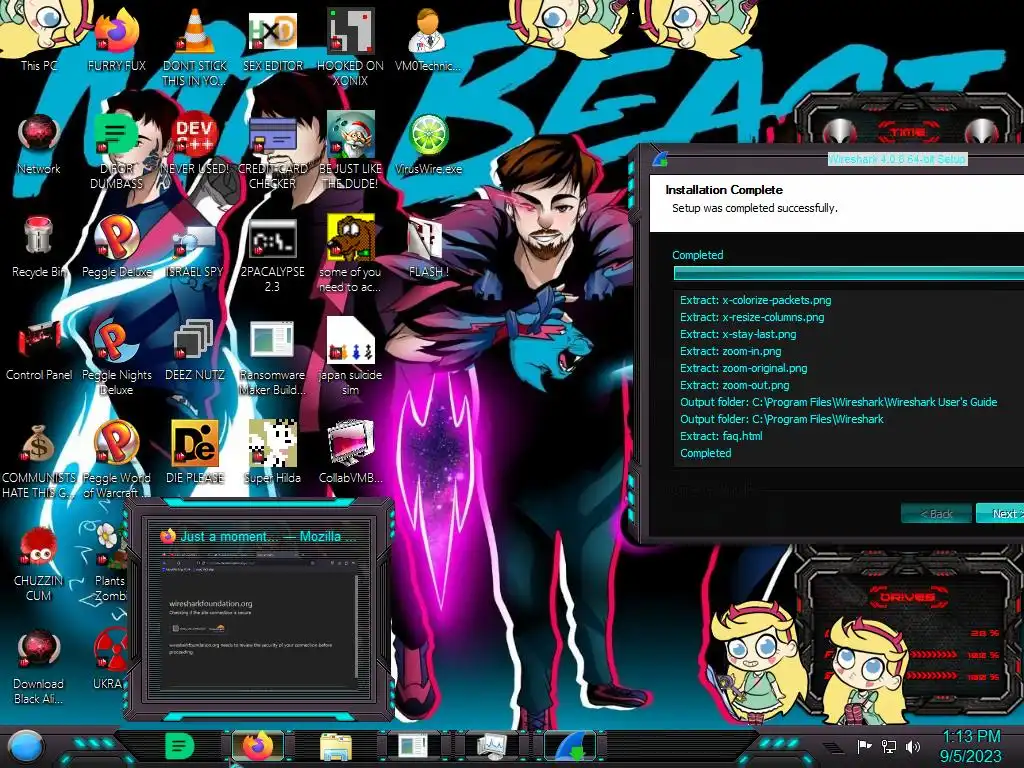1024x768 pixels.
Task: Launch the FLASH! desktop shortcut
Action: pos(428,245)
